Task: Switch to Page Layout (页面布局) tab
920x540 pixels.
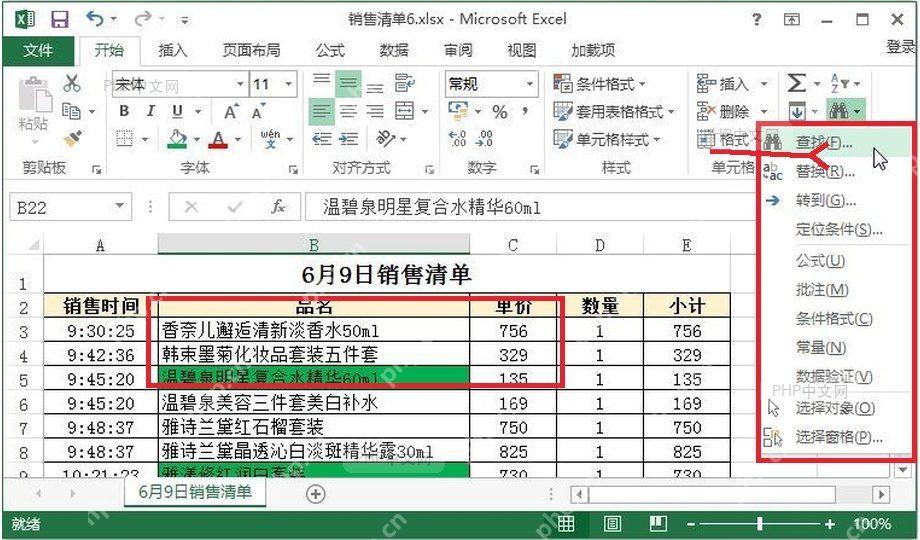Action: (x=251, y=50)
